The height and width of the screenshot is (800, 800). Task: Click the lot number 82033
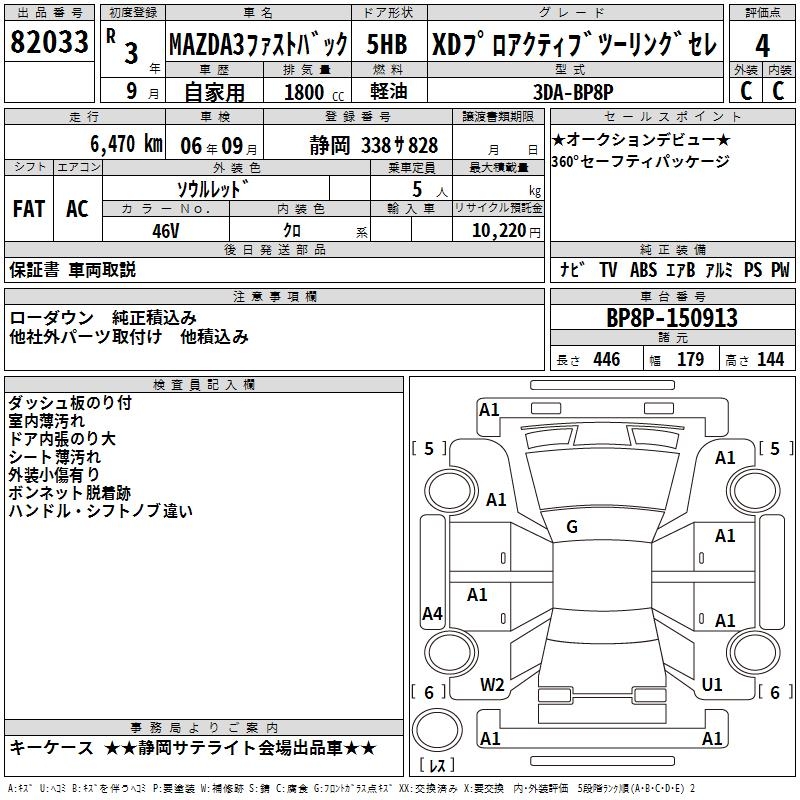(49, 42)
